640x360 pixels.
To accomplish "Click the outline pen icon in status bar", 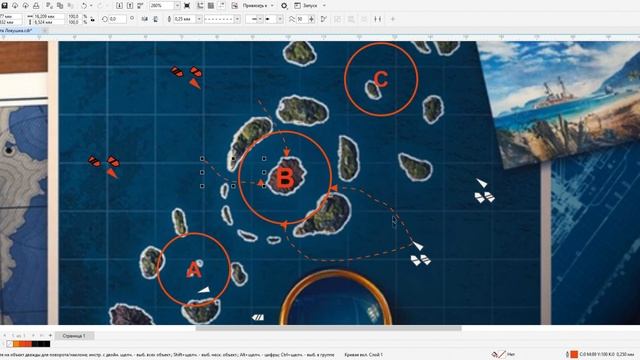I will (567, 354).
